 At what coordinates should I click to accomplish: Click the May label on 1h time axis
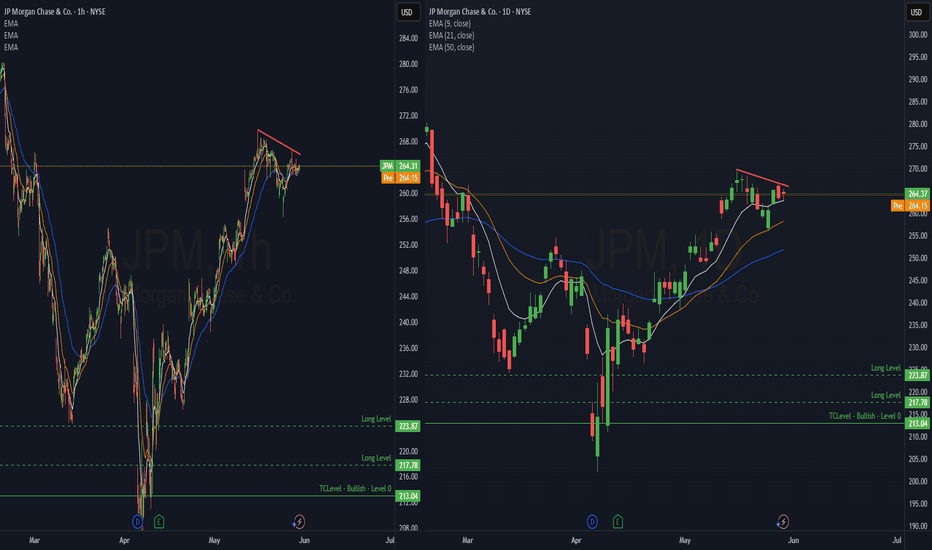[214, 540]
